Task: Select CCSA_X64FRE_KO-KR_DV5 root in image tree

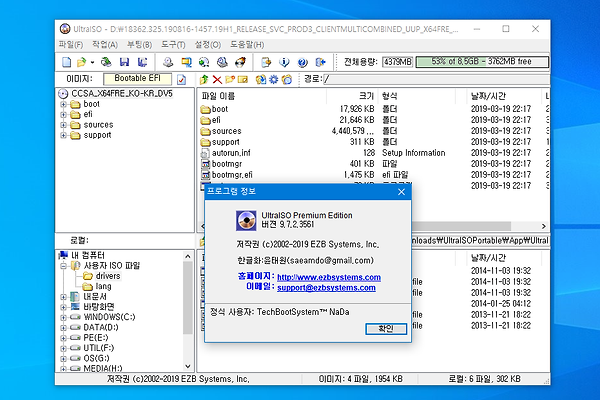Action: pyautogui.click(x=122, y=93)
